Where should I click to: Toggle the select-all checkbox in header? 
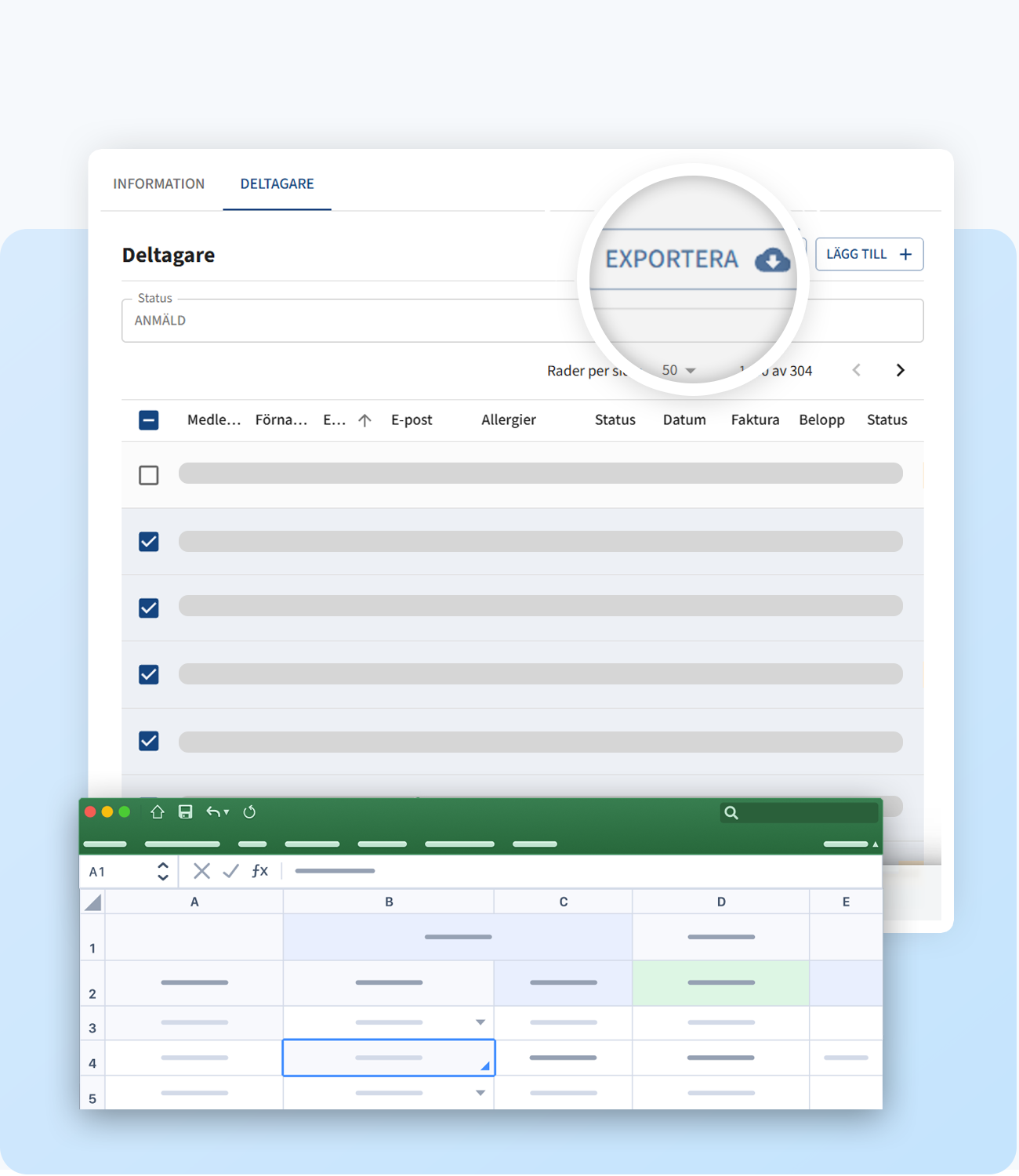pos(149,420)
